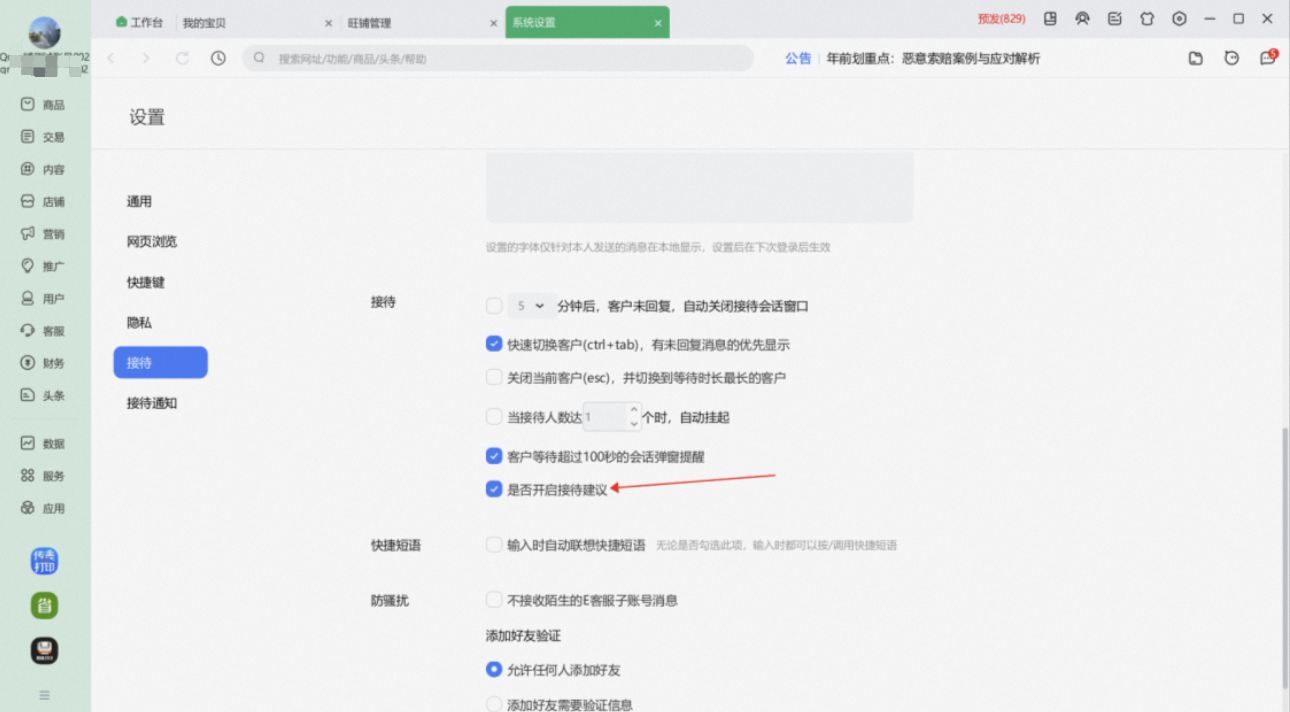Close the 系统设置 tab
Screen dimensions: 1290x712
coord(657,23)
